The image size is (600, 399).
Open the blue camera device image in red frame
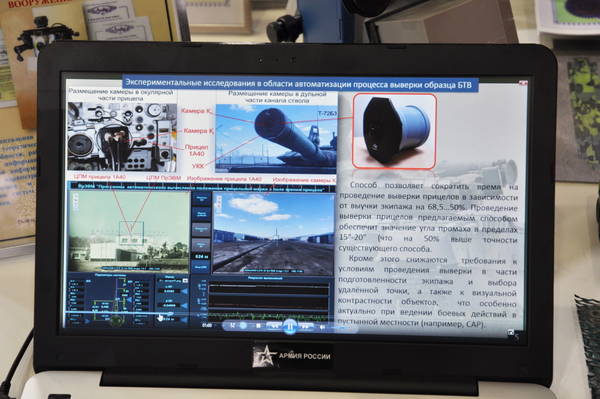(395, 131)
